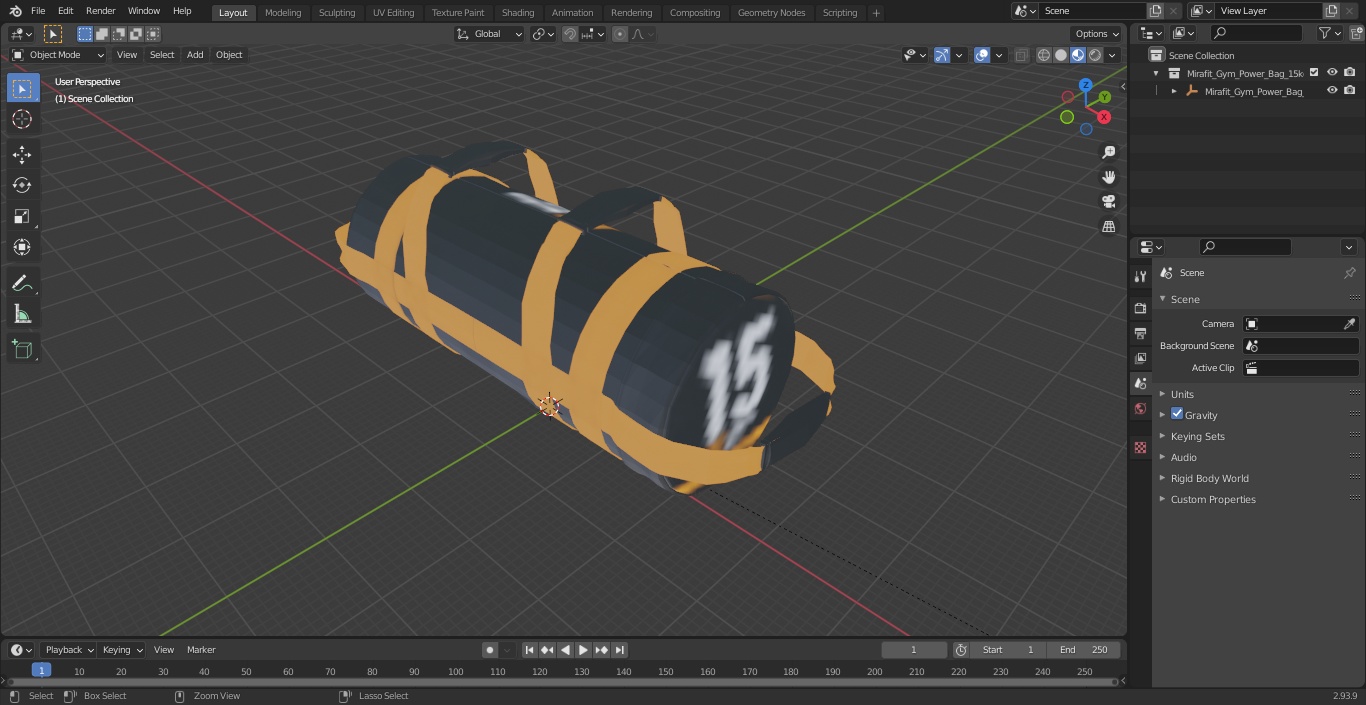The image size is (1366, 705).
Task: Open the Render menu
Action: click(x=100, y=11)
